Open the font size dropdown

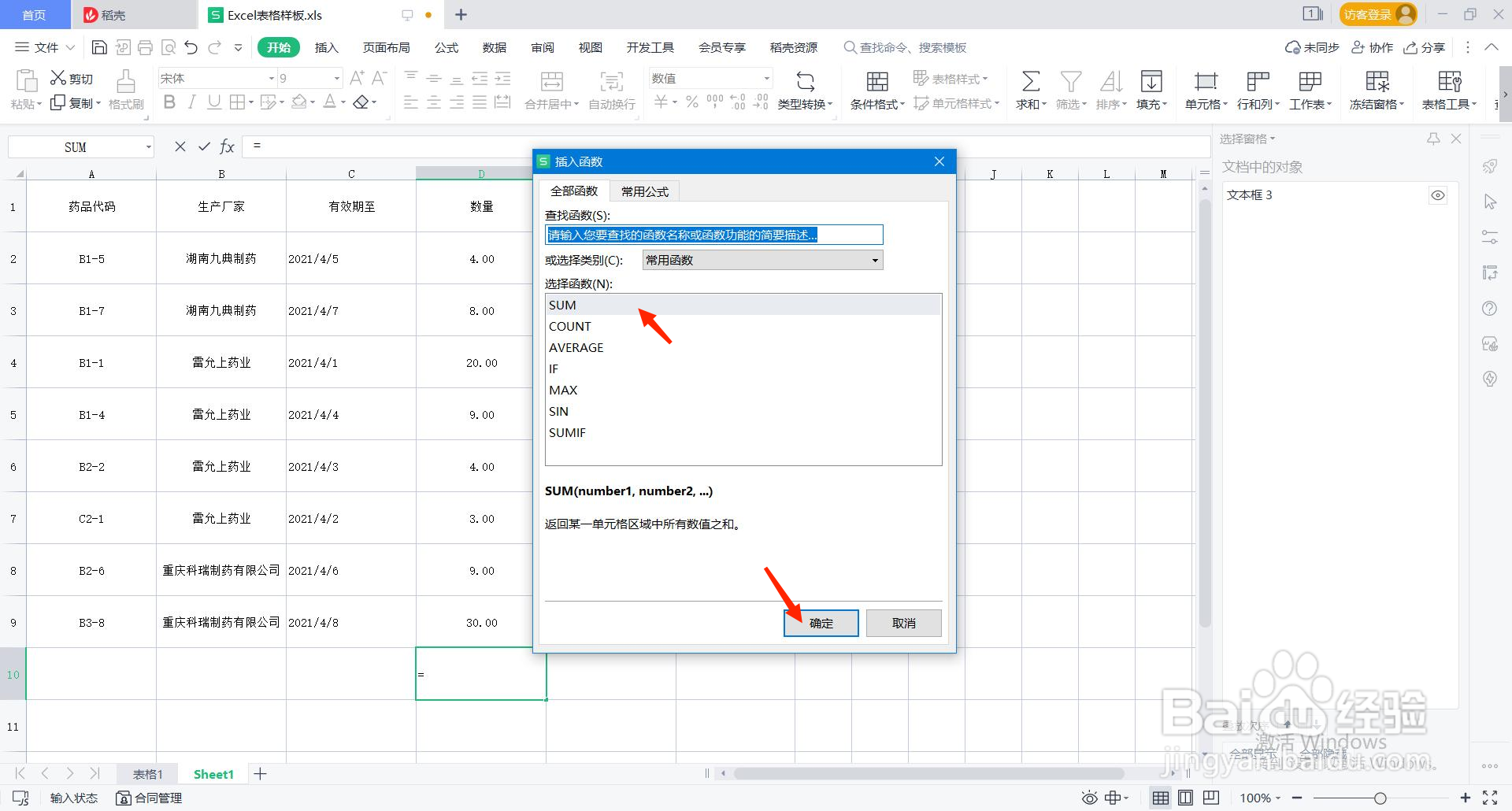tap(337, 78)
